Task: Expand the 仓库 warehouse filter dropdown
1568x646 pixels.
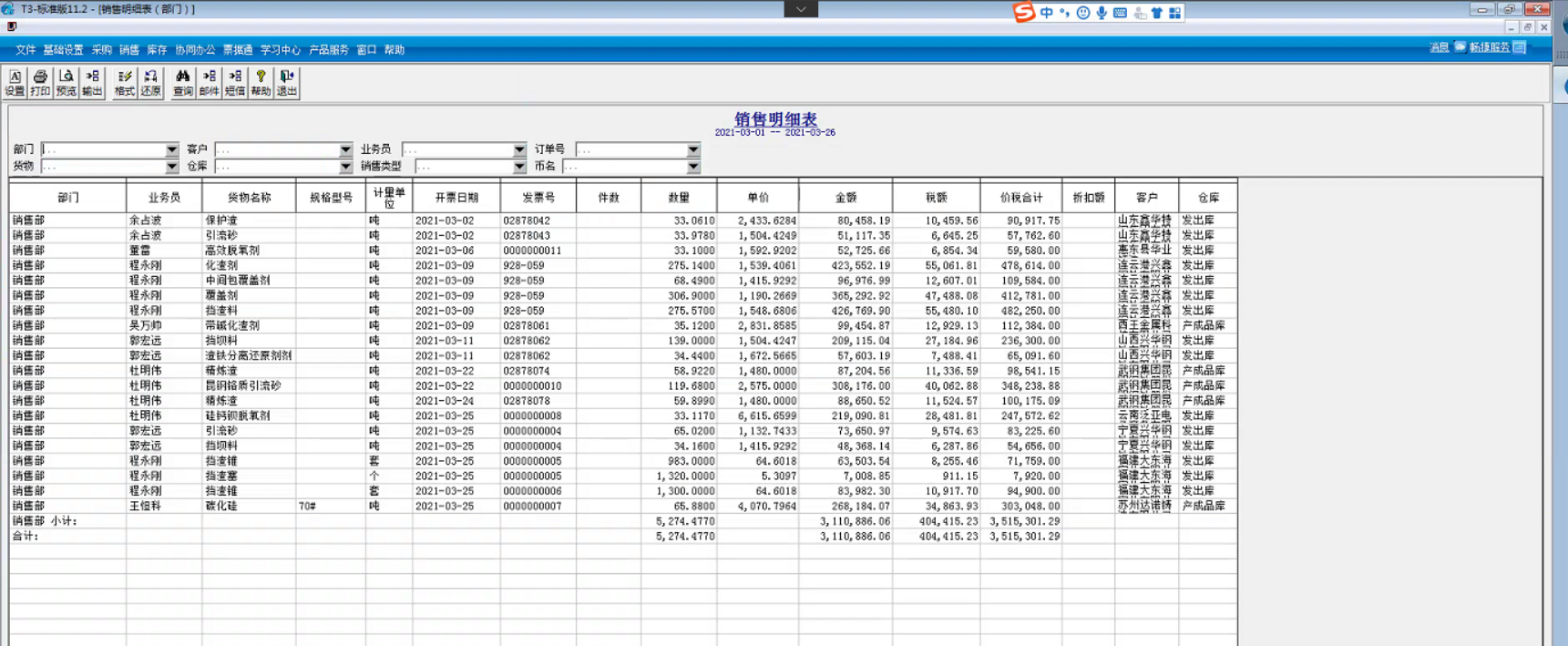Action: pos(345,167)
